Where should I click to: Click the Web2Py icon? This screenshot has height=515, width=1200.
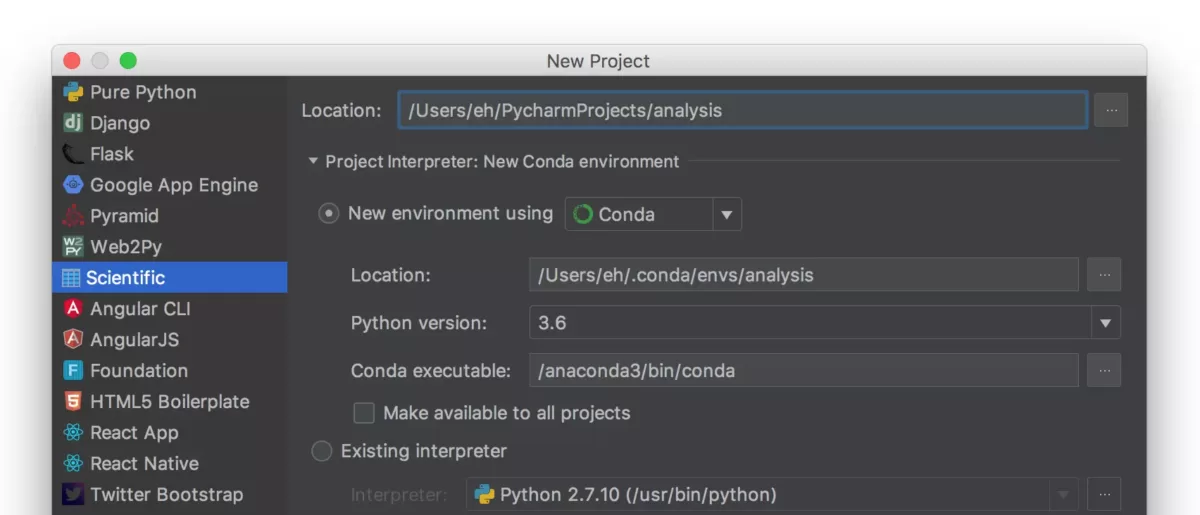click(73, 247)
